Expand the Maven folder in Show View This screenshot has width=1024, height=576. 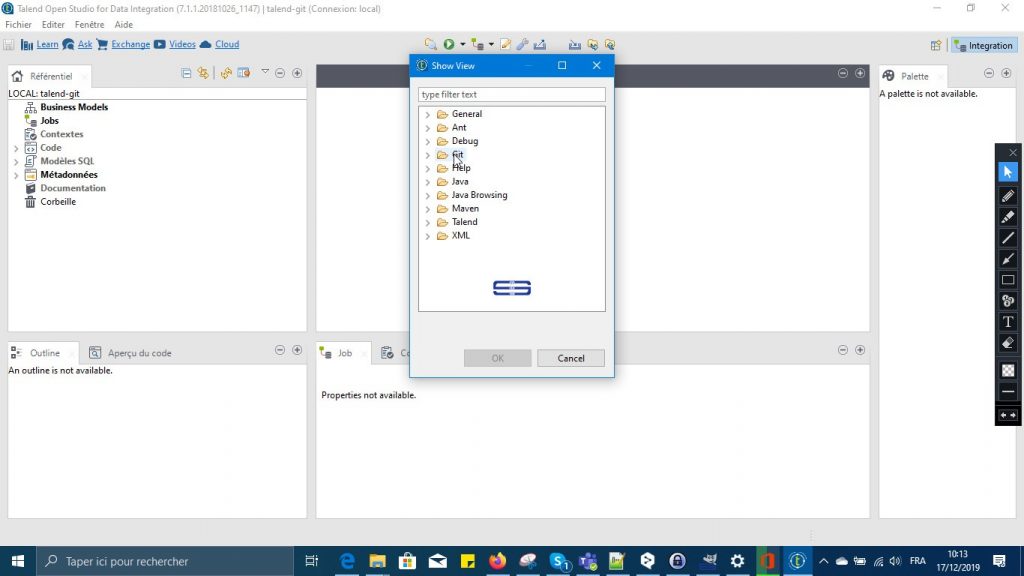coord(428,209)
